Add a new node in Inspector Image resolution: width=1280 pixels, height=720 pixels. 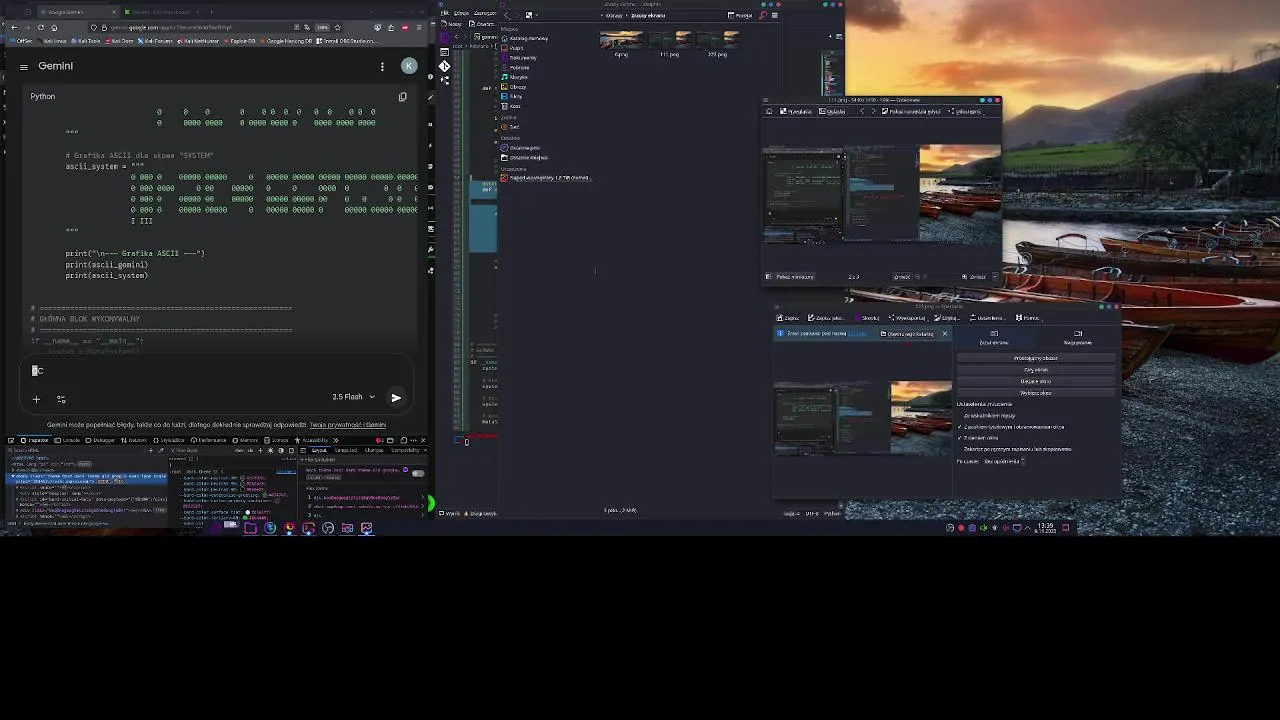point(150,451)
